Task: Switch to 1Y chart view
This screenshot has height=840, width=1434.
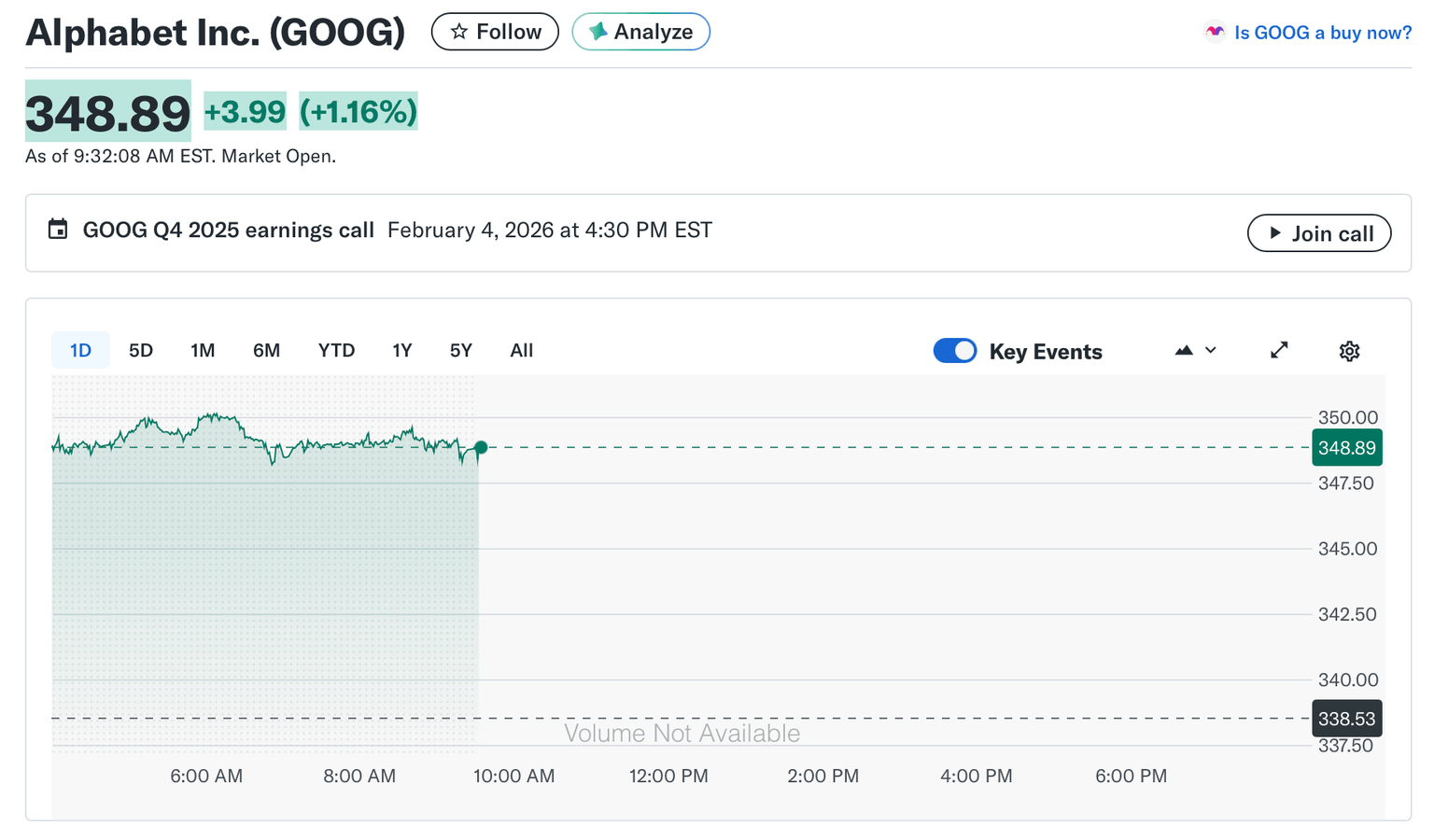Action: click(x=401, y=351)
